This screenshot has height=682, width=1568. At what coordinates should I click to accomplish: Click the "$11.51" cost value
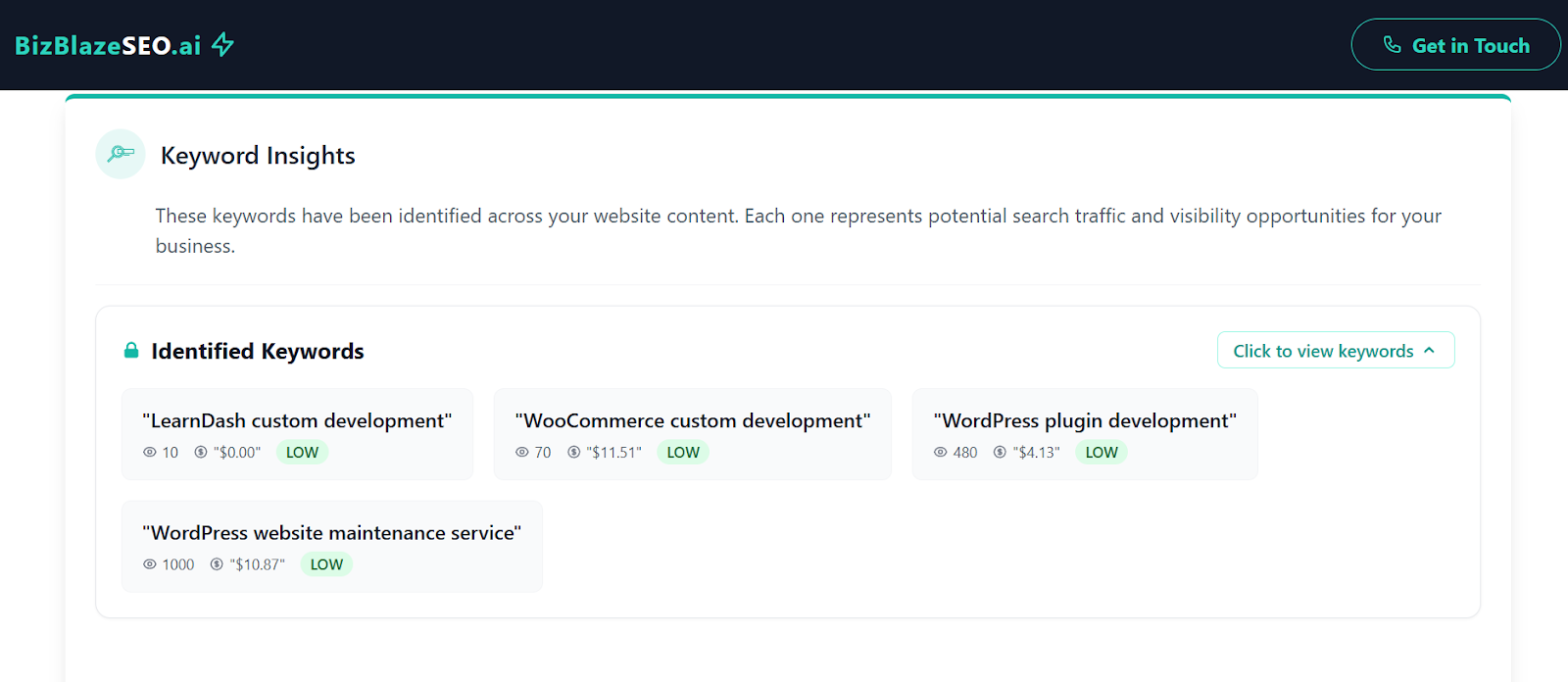(614, 453)
